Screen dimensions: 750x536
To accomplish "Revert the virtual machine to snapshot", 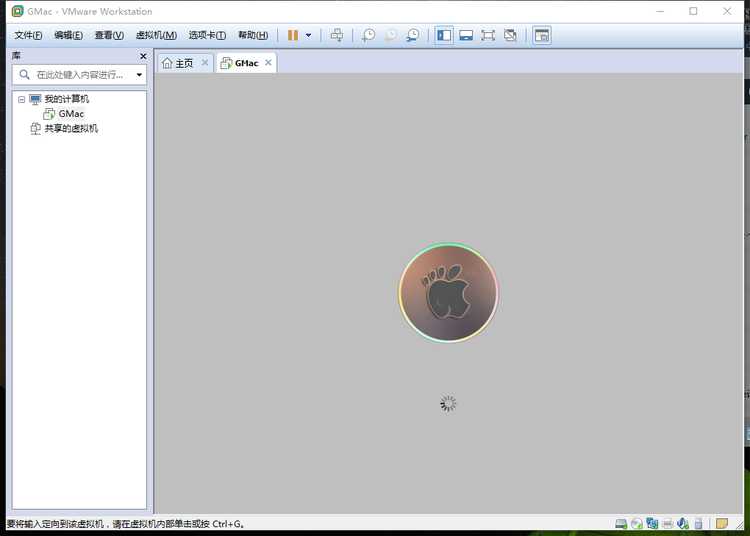I will coord(391,35).
